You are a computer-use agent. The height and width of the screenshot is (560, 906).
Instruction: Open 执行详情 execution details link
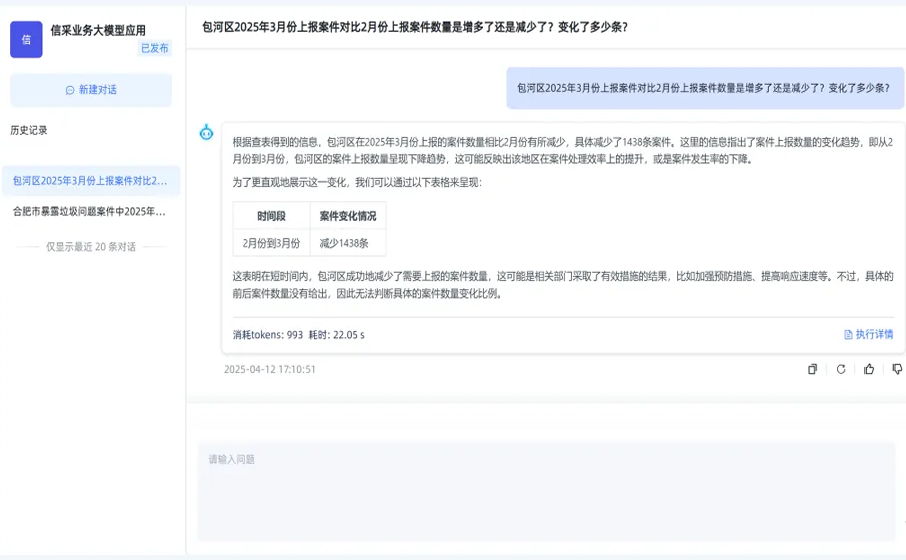pos(874,335)
